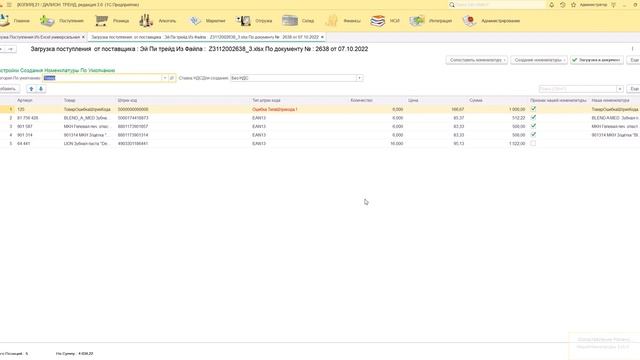Screen dimensions: 640x360
Task: Expand the Ставка НДС dropdown arrow
Action: [x=359, y=78]
